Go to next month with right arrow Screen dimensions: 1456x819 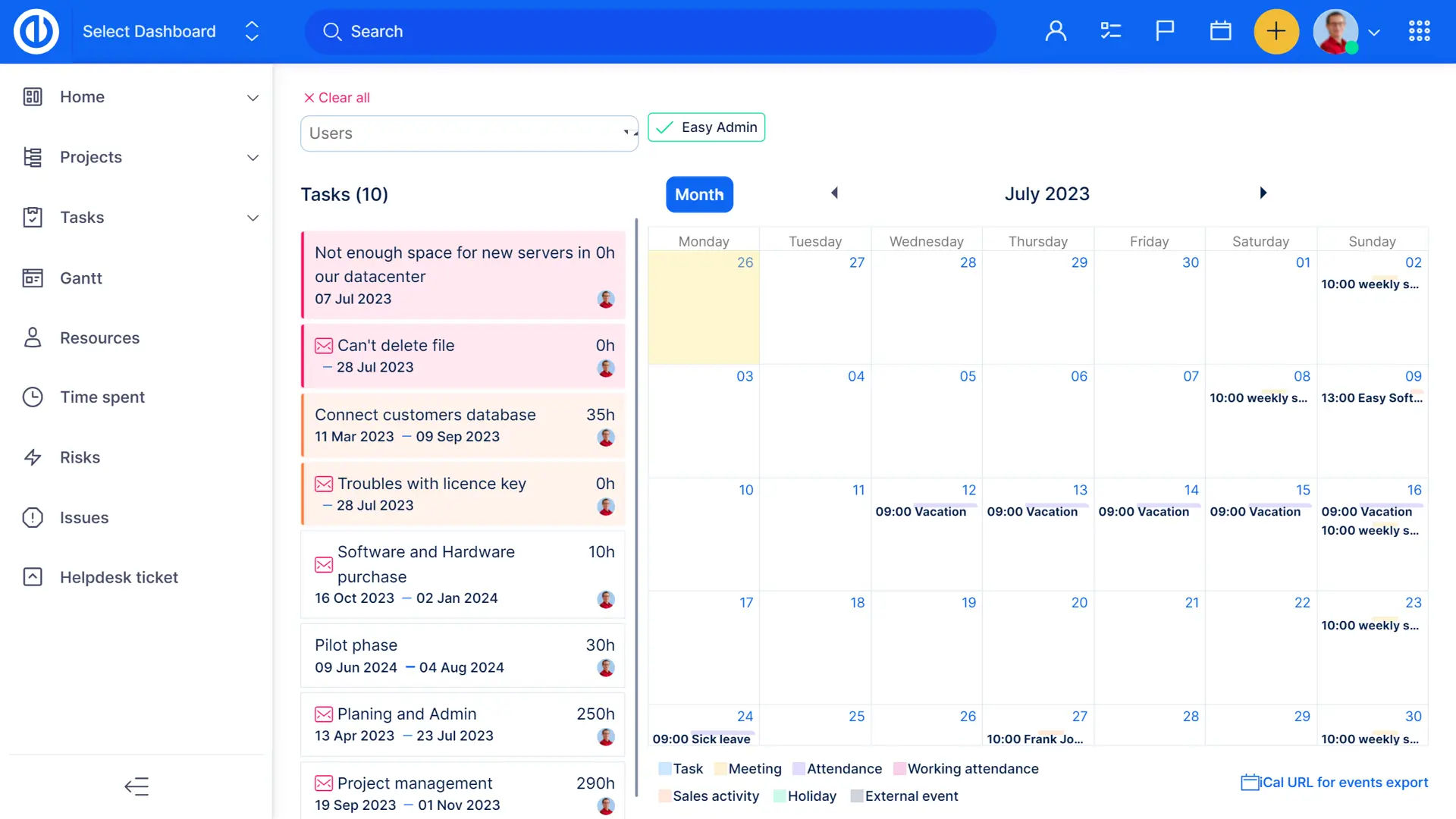(1263, 193)
